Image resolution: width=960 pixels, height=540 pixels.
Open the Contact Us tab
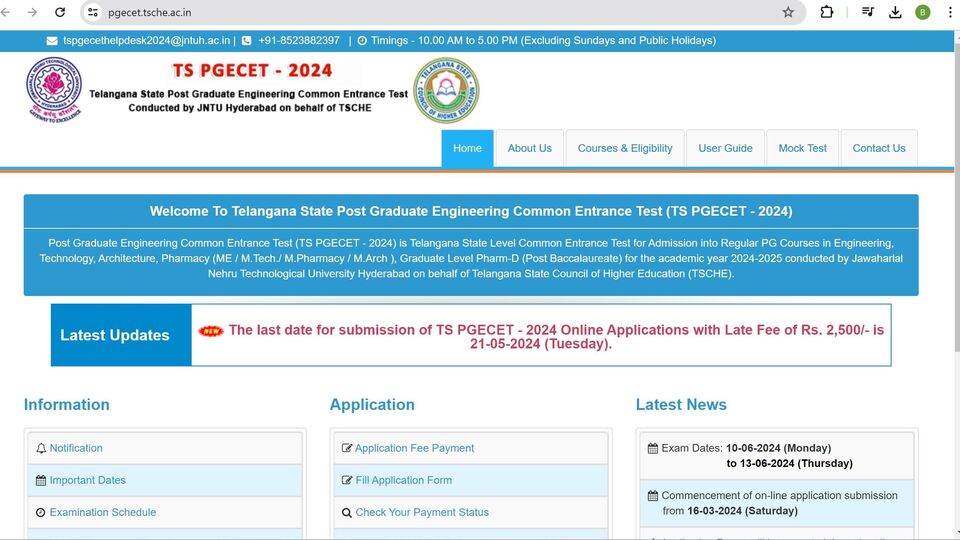coord(879,148)
